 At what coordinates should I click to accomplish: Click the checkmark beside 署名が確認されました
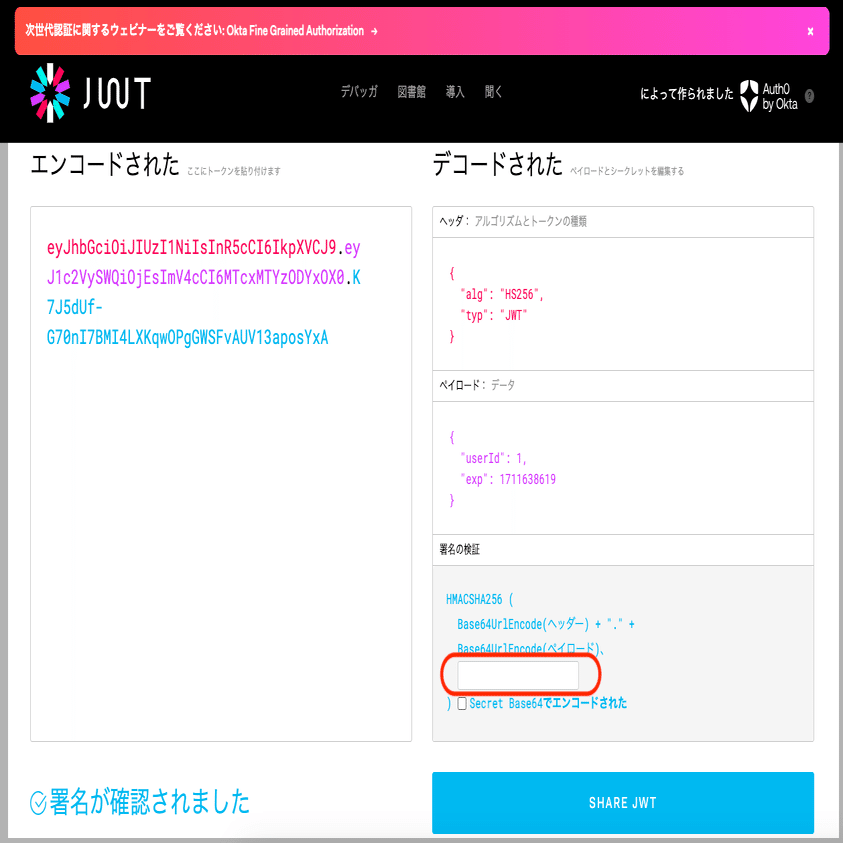[36, 802]
